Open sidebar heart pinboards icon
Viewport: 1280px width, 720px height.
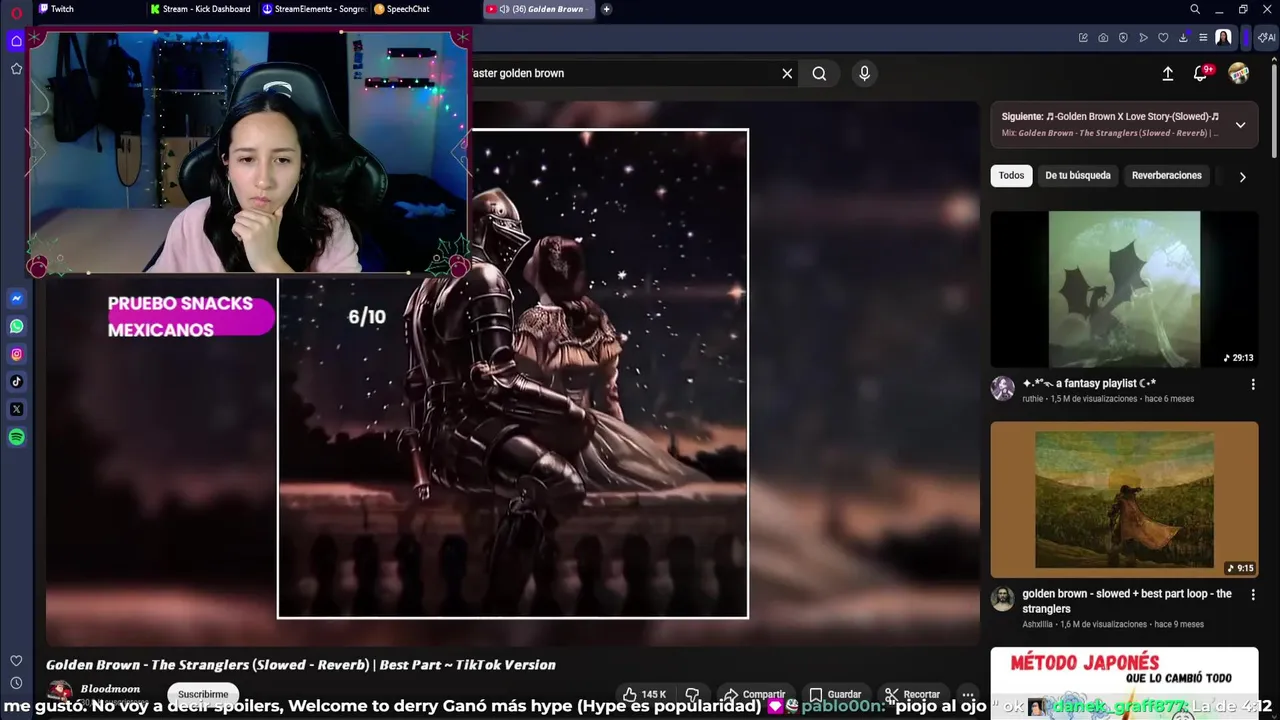(16, 661)
